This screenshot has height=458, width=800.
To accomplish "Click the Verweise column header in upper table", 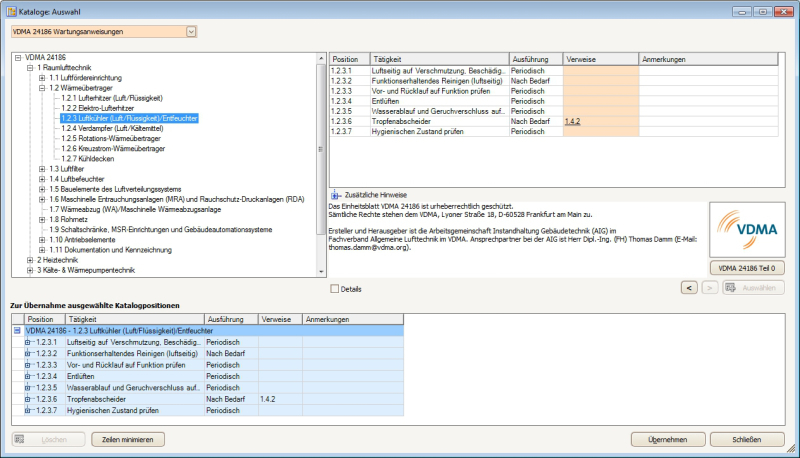I will coord(601,59).
